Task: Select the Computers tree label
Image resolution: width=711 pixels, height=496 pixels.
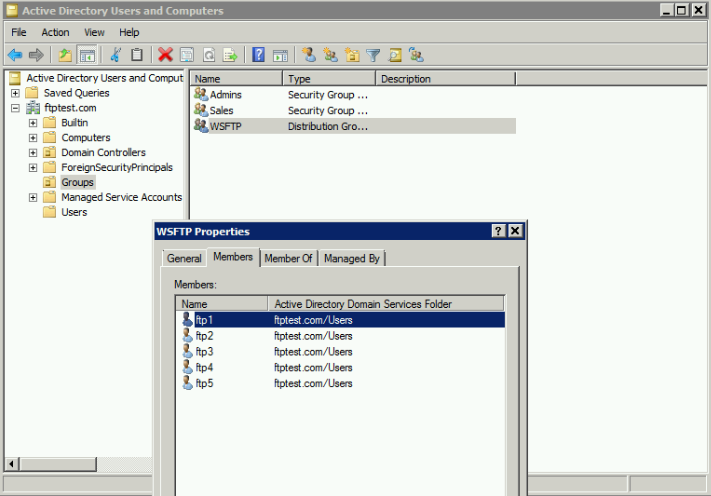Action: (86, 138)
